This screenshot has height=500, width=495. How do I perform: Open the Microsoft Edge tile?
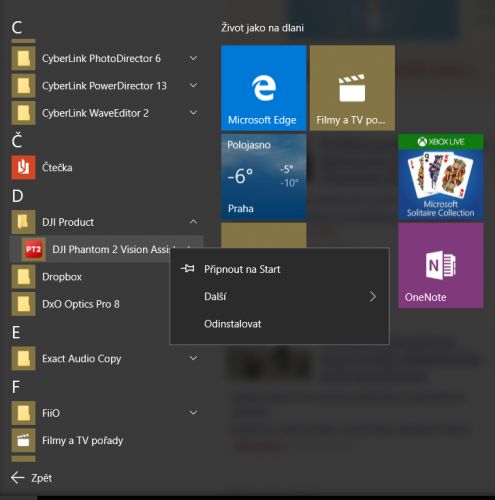tap(264, 88)
